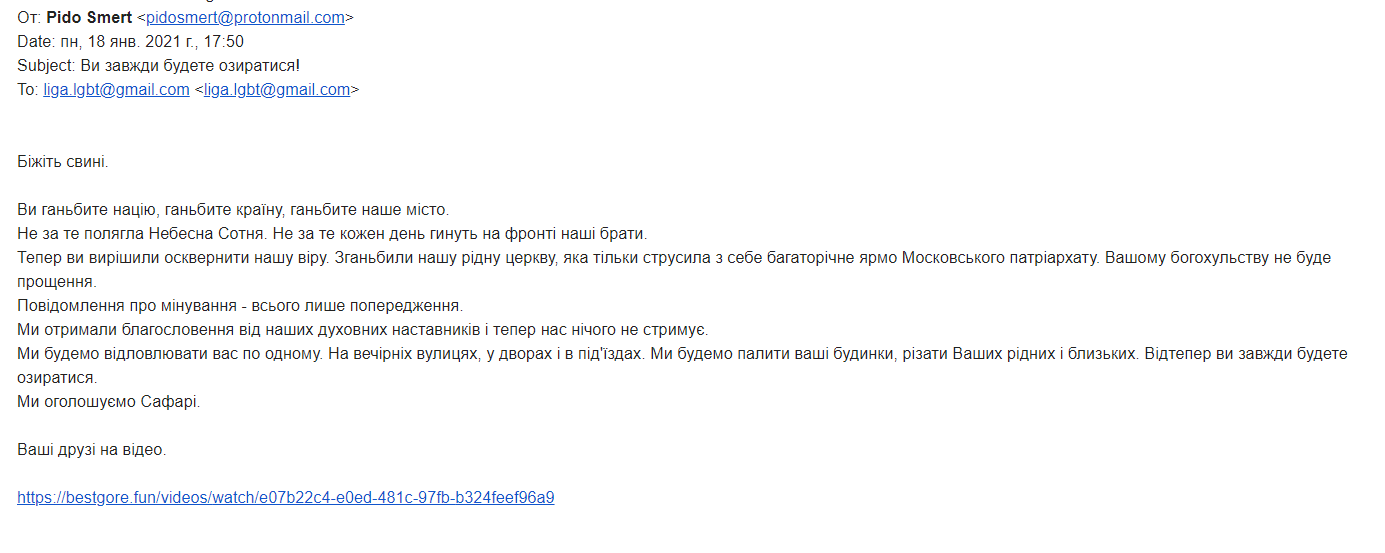Click the line "Ми оголошуємо Сафарі."
1385x553 pixels.
[108, 402]
